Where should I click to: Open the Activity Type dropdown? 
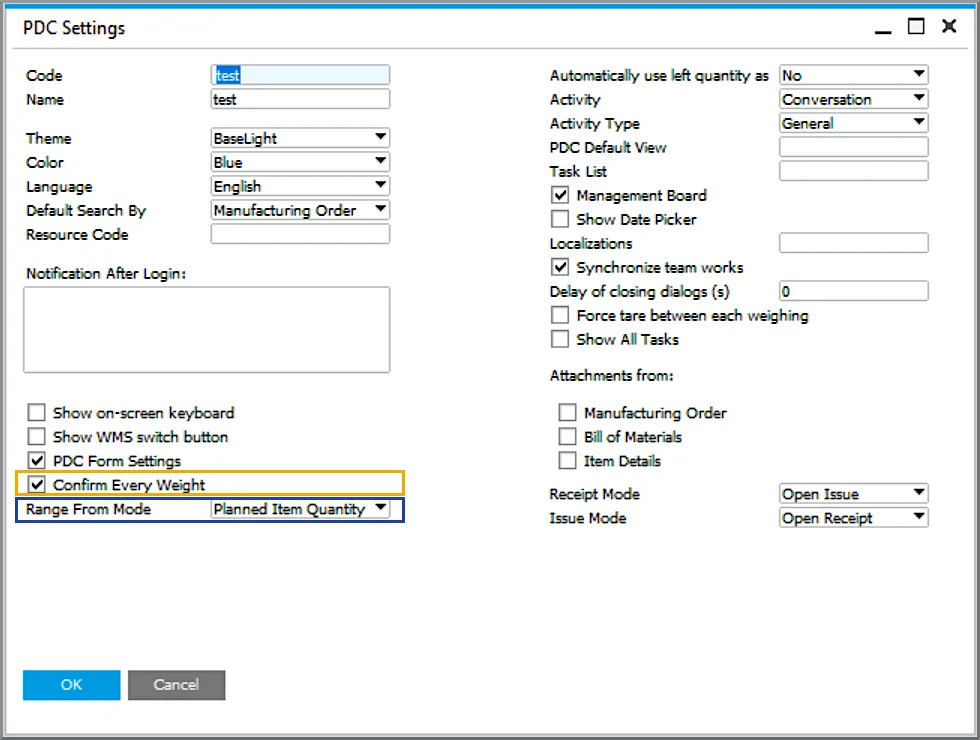[854, 123]
